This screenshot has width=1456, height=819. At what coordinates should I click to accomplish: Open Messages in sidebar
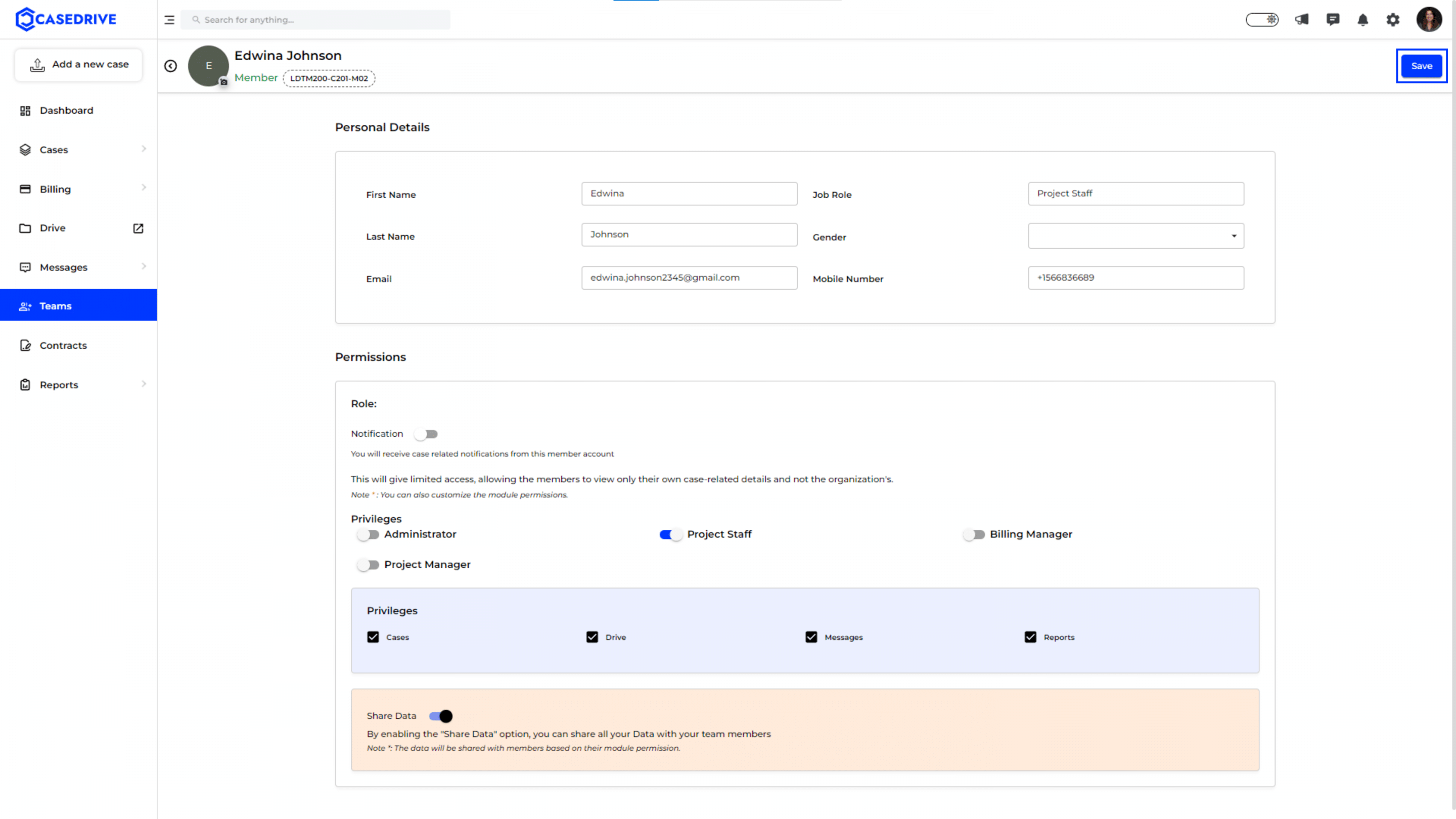[x=78, y=267]
